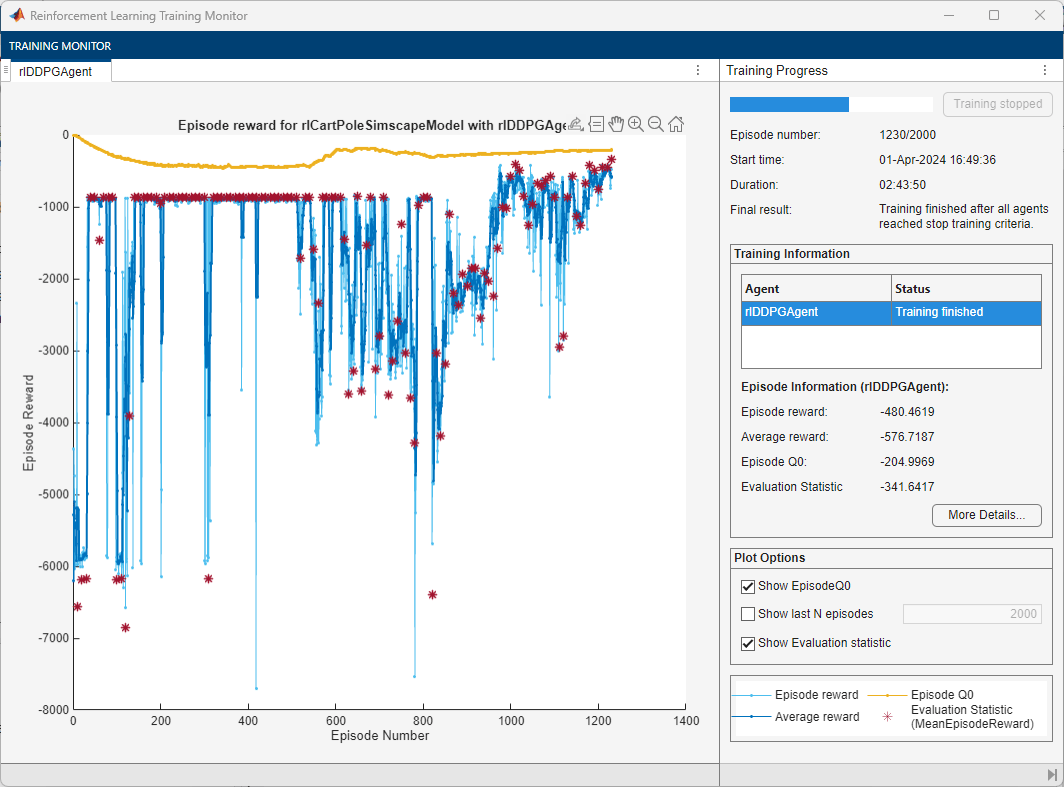Restore plot view with the home icon

(x=676, y=124)
